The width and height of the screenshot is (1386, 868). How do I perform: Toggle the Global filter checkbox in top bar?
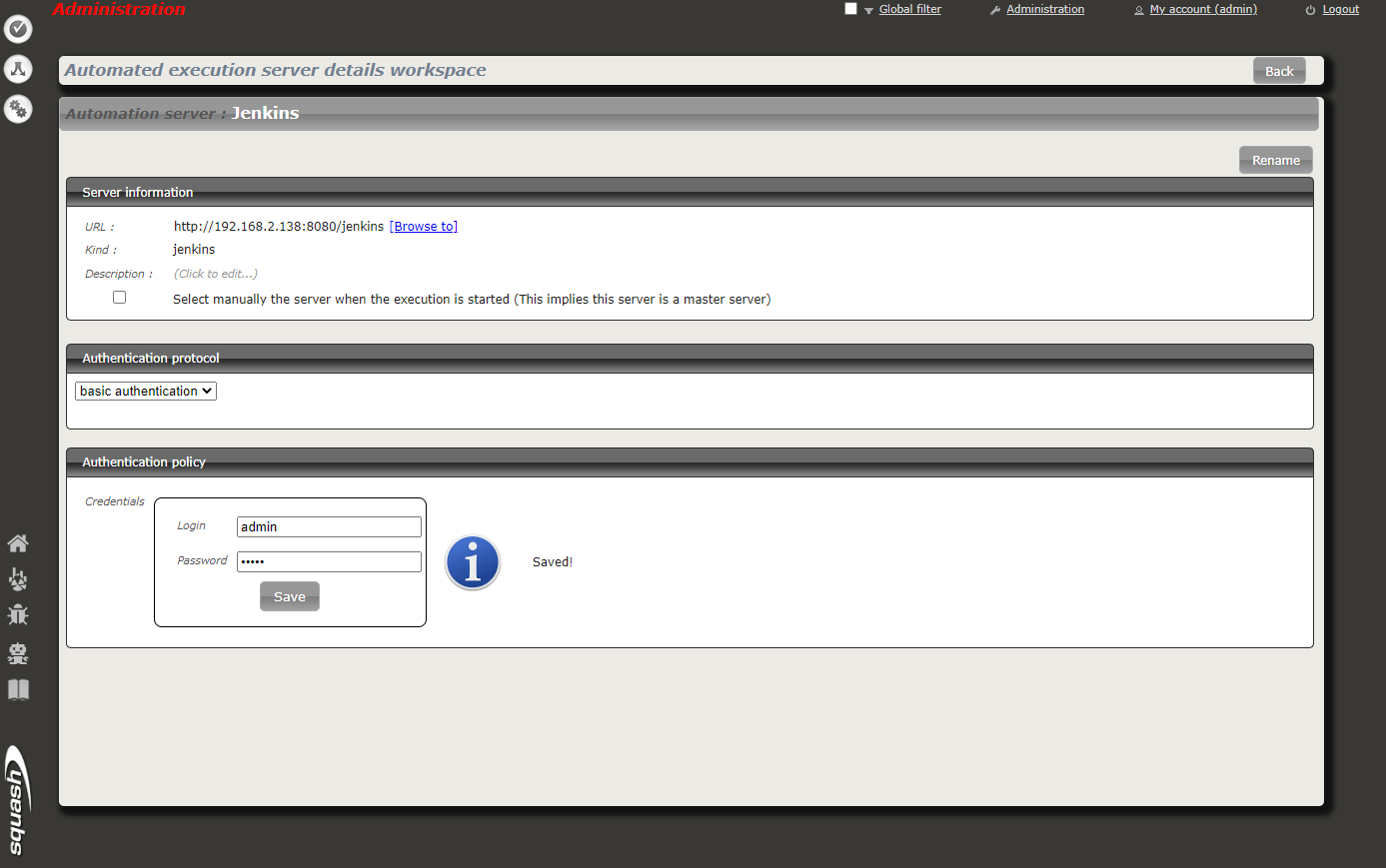(x=850, y=8)
